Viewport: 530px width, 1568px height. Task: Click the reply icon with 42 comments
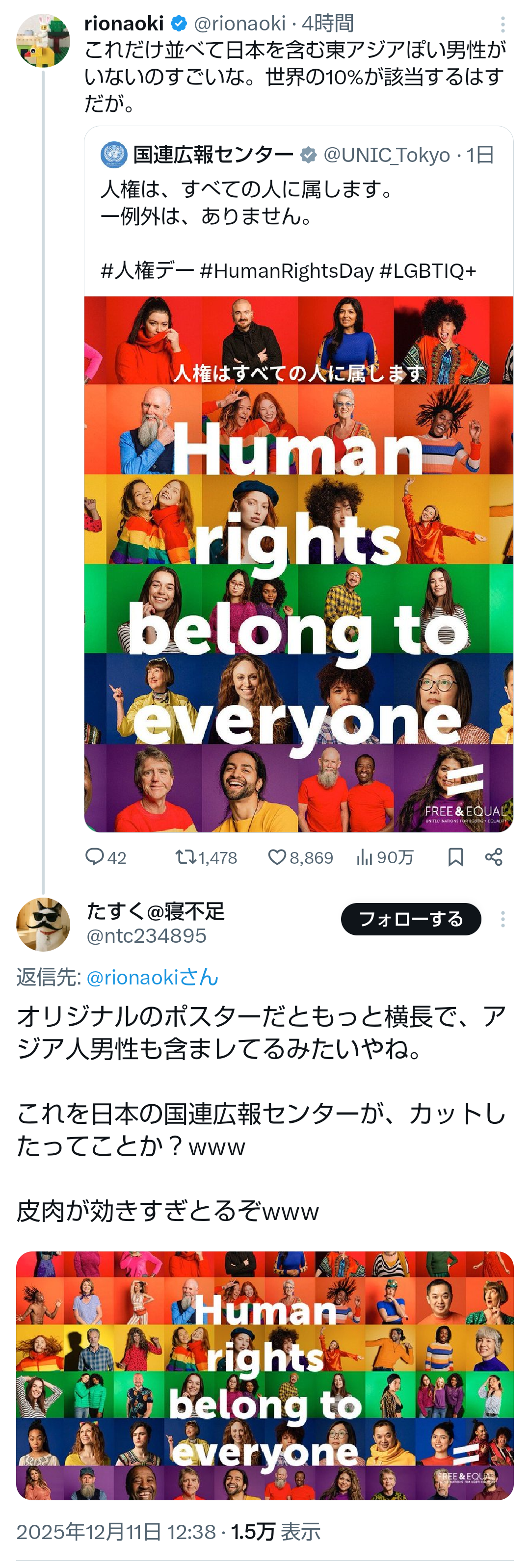[94, 857]
